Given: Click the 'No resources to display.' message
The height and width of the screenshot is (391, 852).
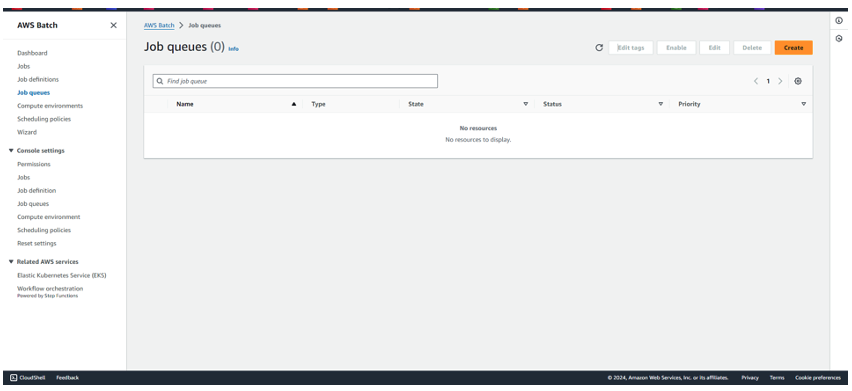Looking at the screenshot, I should point(478,140).
